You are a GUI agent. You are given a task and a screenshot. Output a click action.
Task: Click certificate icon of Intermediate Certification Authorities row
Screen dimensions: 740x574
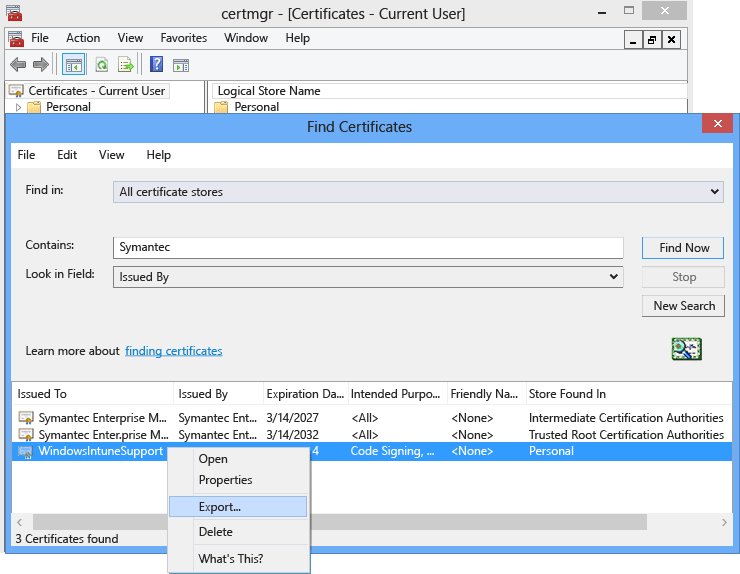tap(26, 418)
